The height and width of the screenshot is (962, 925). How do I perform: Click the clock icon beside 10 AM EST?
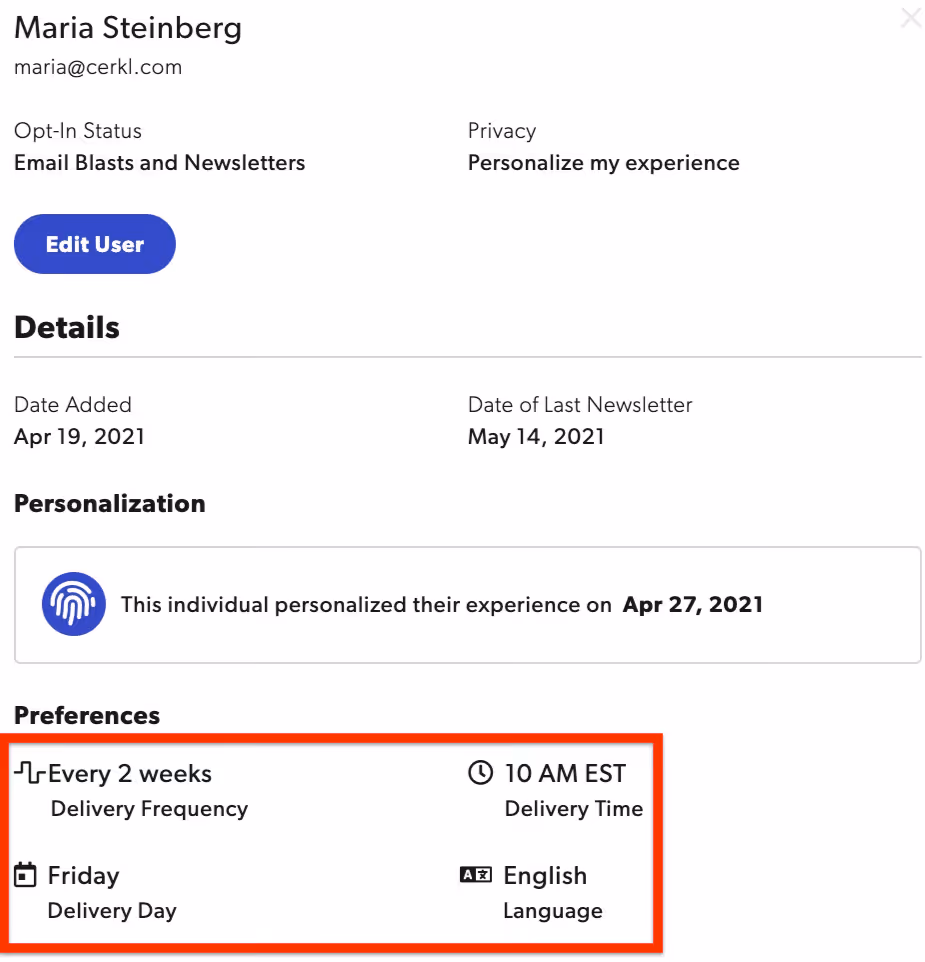point(480,772)
